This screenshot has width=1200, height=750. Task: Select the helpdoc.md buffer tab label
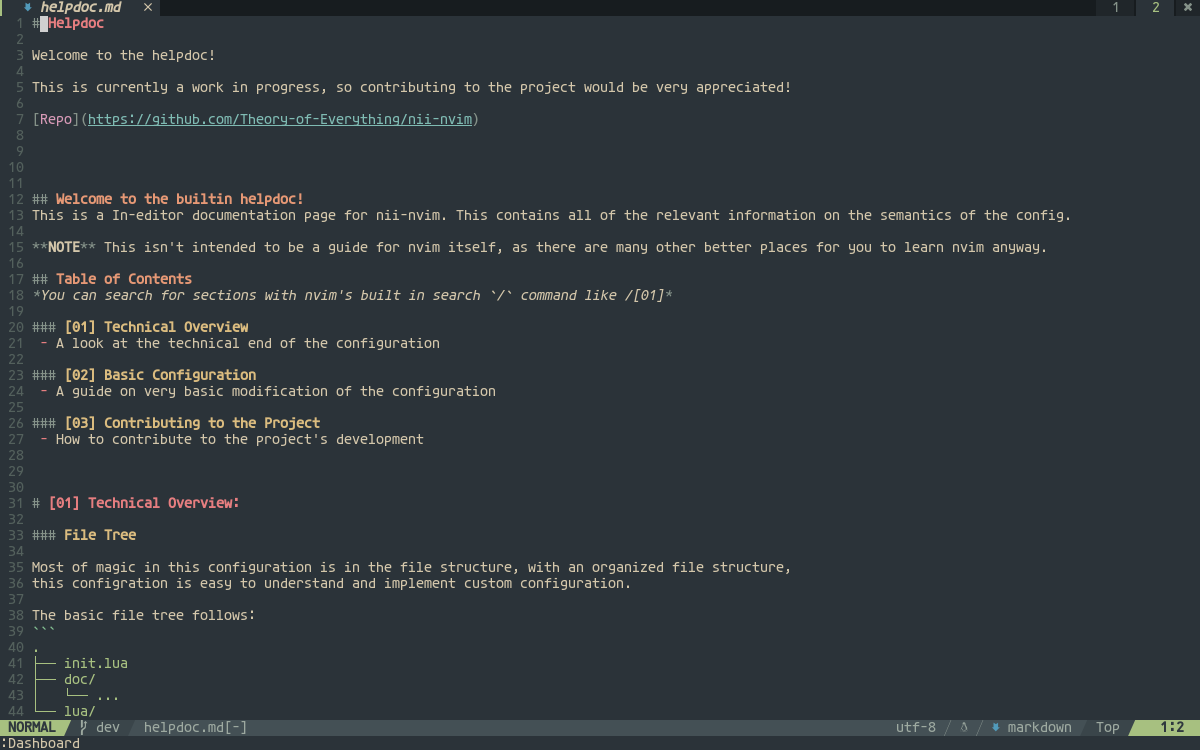[80, 7]
